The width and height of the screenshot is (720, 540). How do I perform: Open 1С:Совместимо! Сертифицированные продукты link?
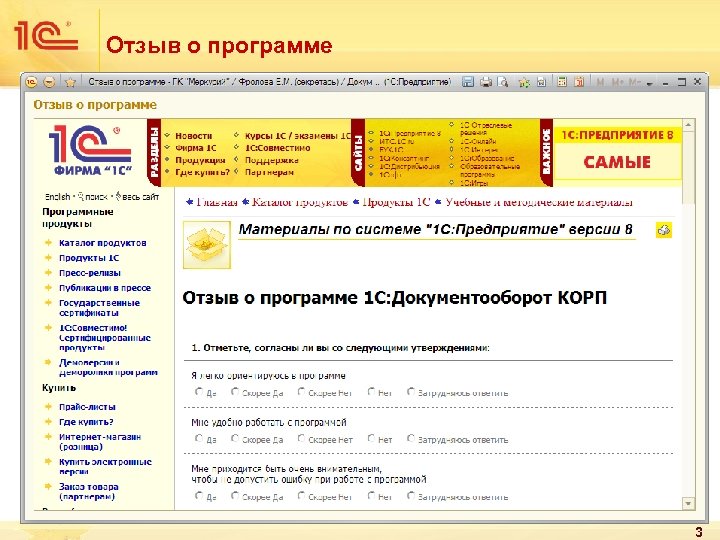click(x=105, y=338)
